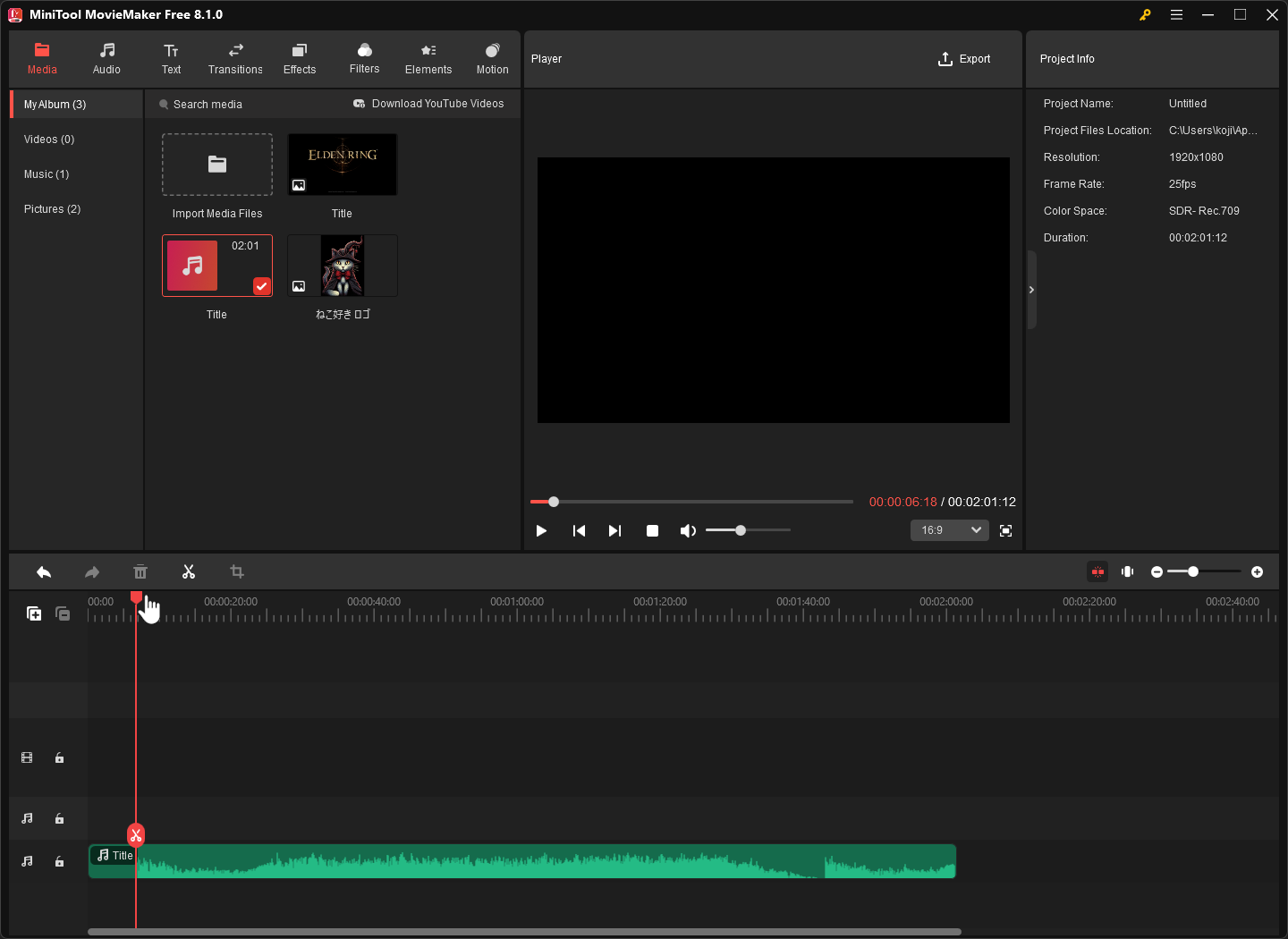Image resolution: width=1288 pixels, height=939 pixels.
Task: Open the audio recording marker icon
Action: click(x=1128, y=572)
